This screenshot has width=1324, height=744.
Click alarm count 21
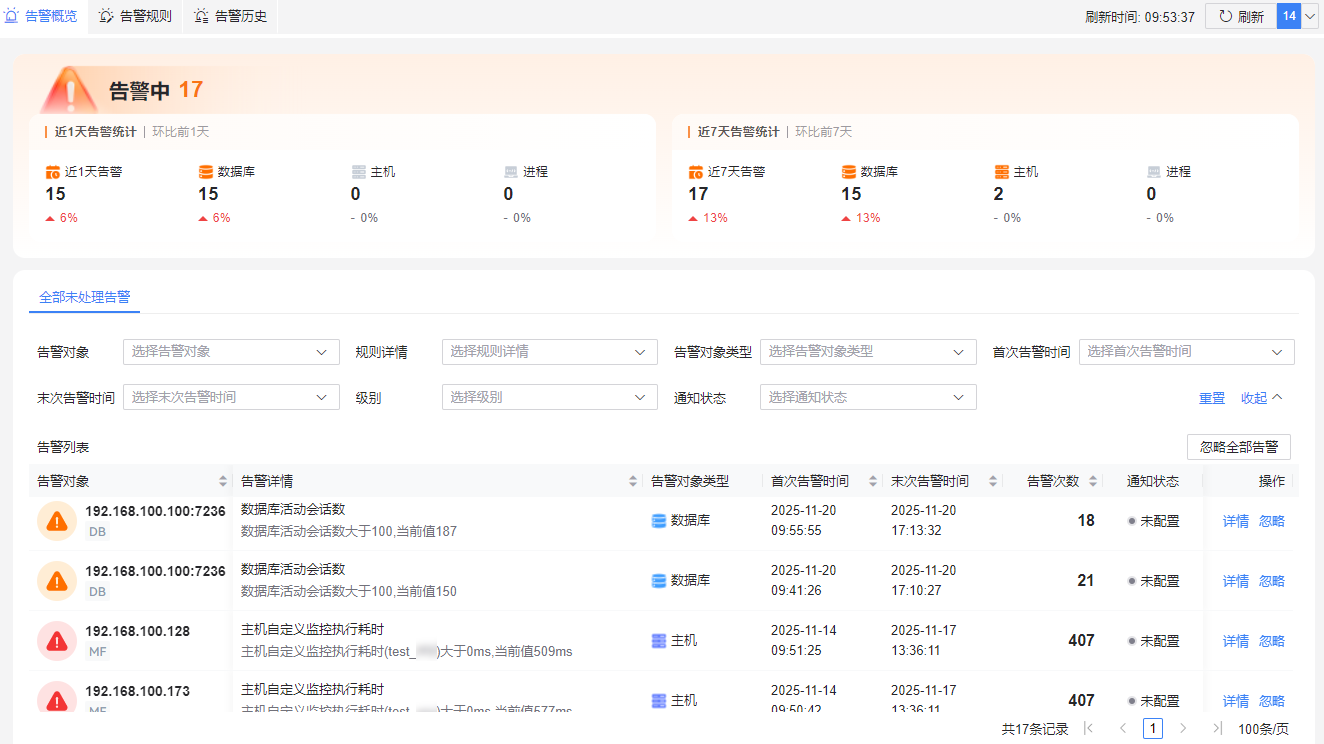(x=1086, y=581)
